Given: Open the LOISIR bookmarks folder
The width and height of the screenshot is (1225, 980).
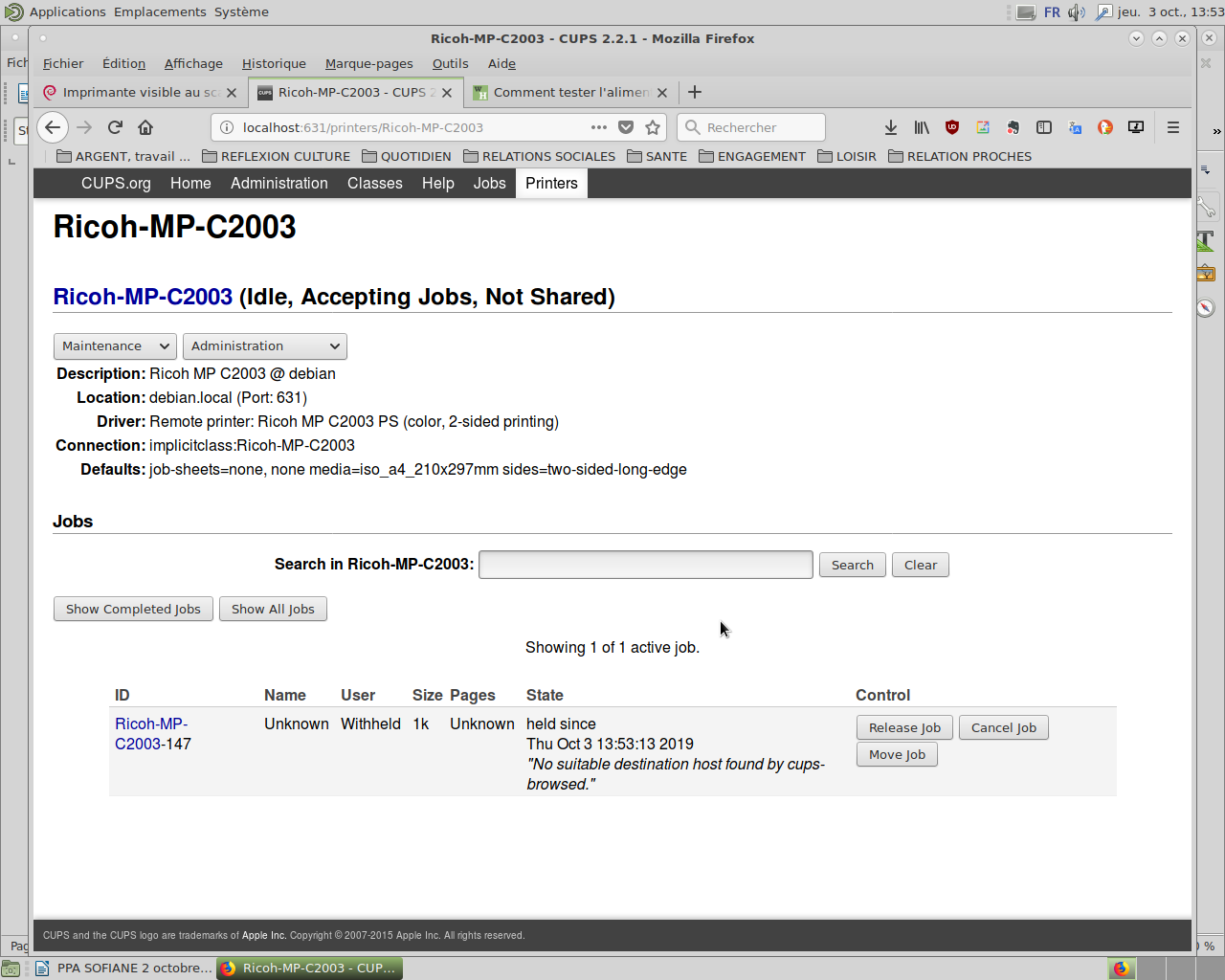Looking at the screenshot, I should coord(847,156).
